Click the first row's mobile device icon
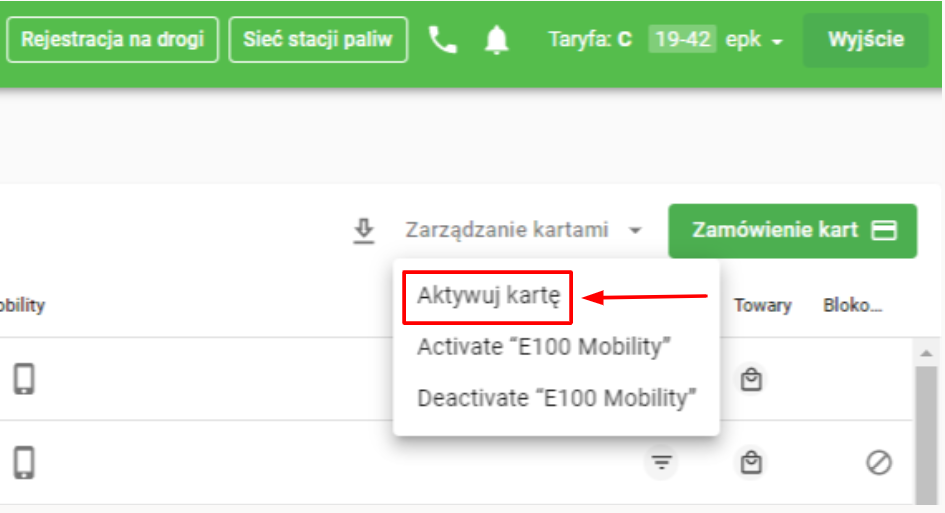Image resolution: width=945 pixels, height=513 pixels. [x=25, y=379]
